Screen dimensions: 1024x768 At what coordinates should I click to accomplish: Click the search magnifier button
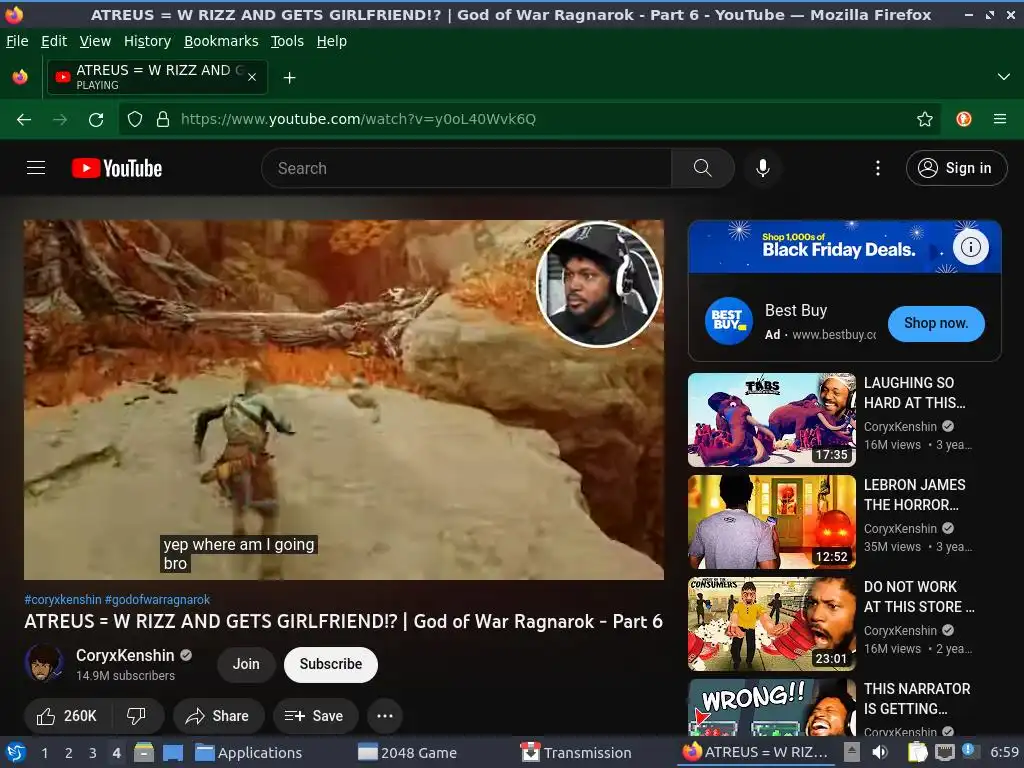pyautogui.click(x=703, y=168)
